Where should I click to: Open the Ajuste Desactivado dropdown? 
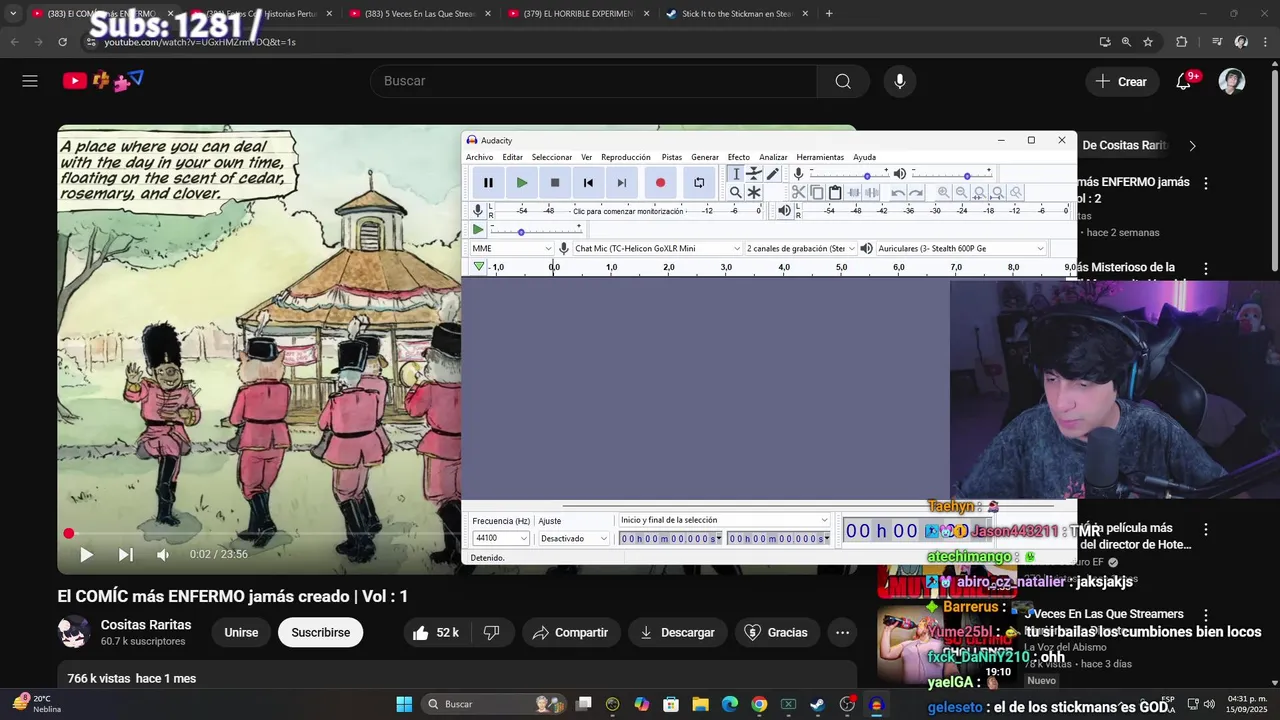click(x=573, y=538)
